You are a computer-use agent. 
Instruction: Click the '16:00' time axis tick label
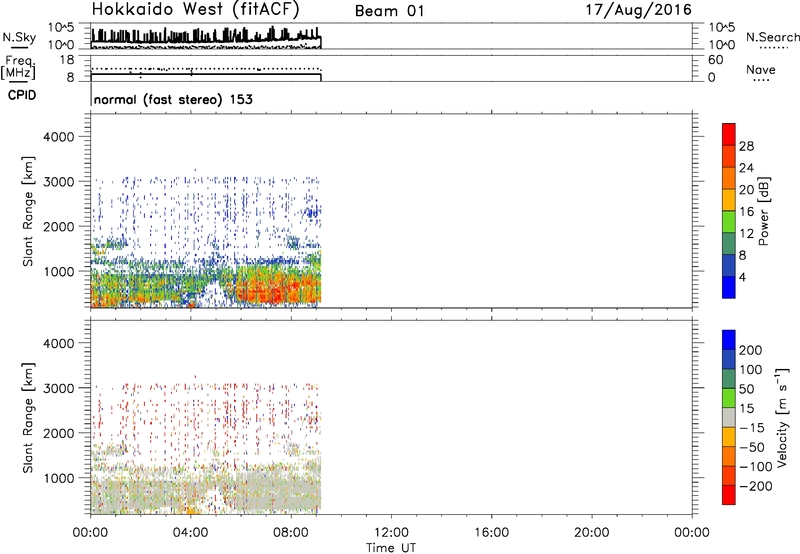[491, 533]
